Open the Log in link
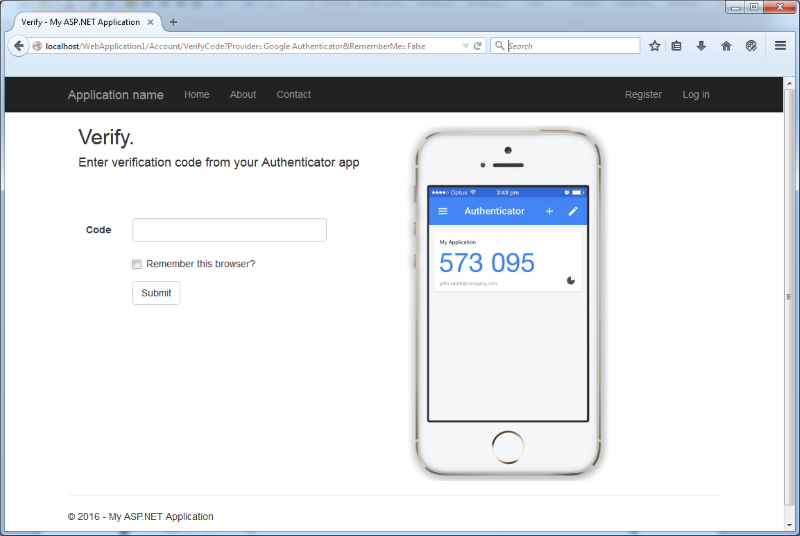The image size is (800, 536). point(696,94)
